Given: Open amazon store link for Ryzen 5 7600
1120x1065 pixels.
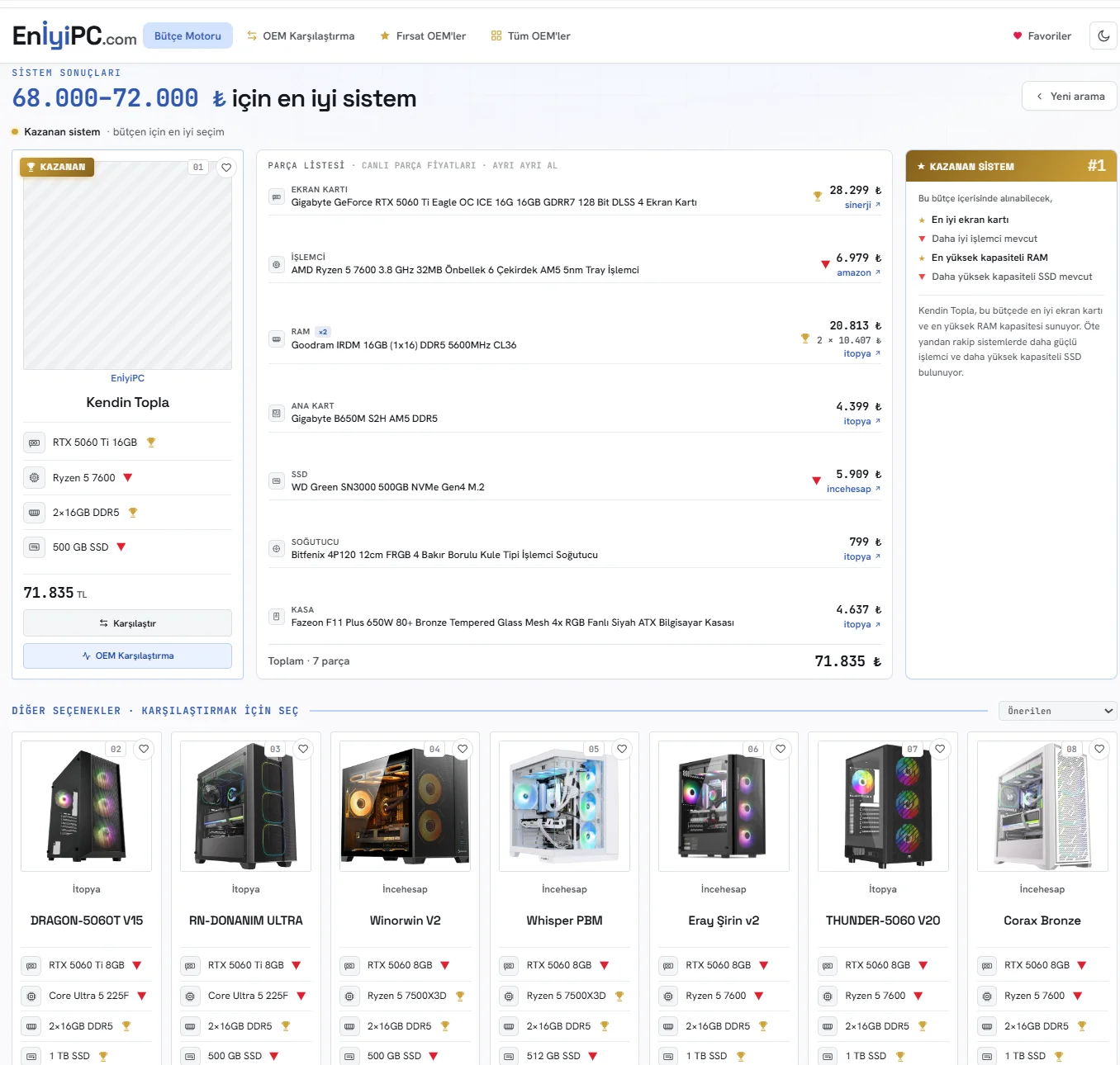Looking at the screenshot, I should click(x=858, y=272).
